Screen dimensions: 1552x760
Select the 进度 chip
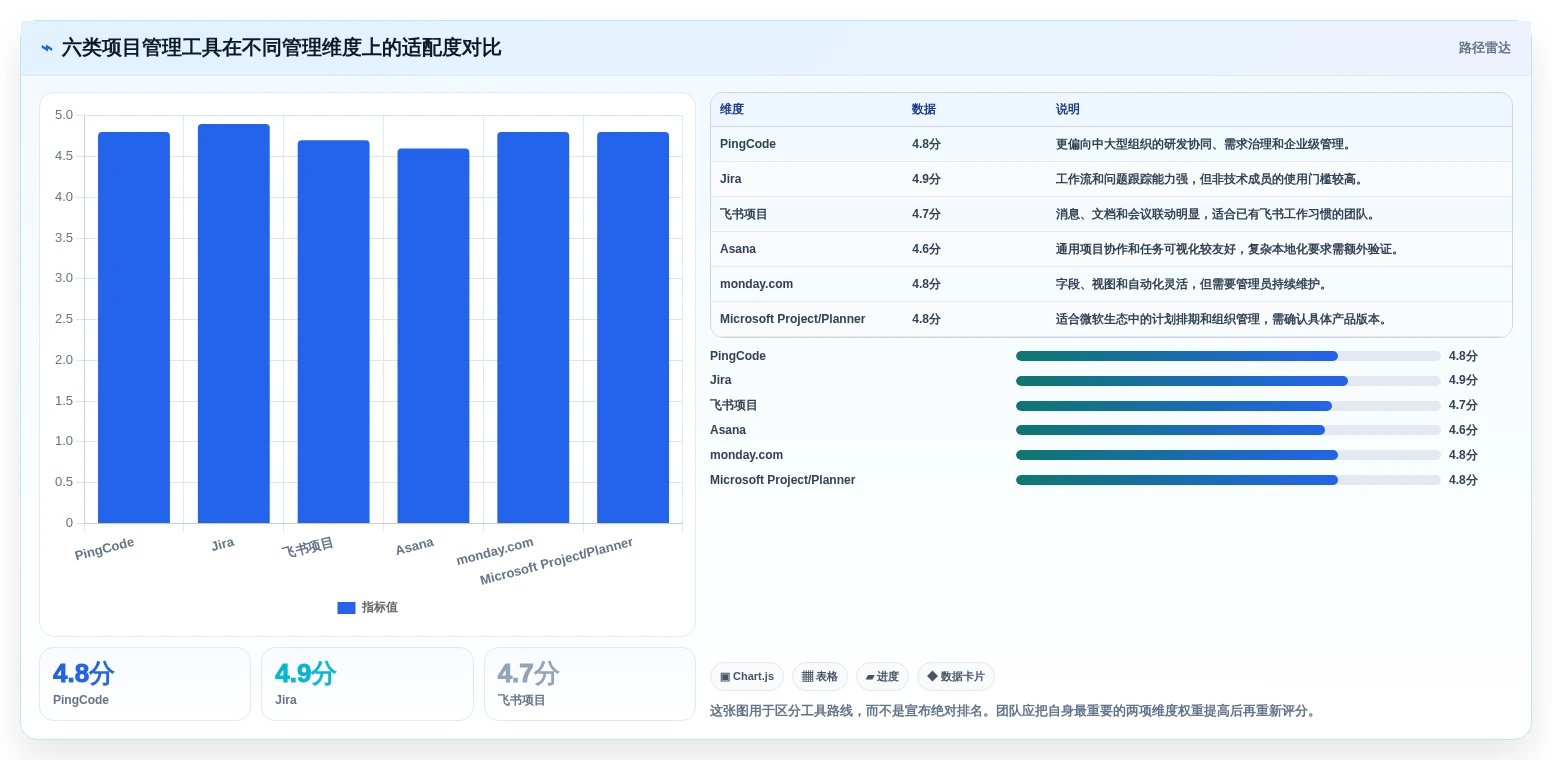tap(882, 677)
